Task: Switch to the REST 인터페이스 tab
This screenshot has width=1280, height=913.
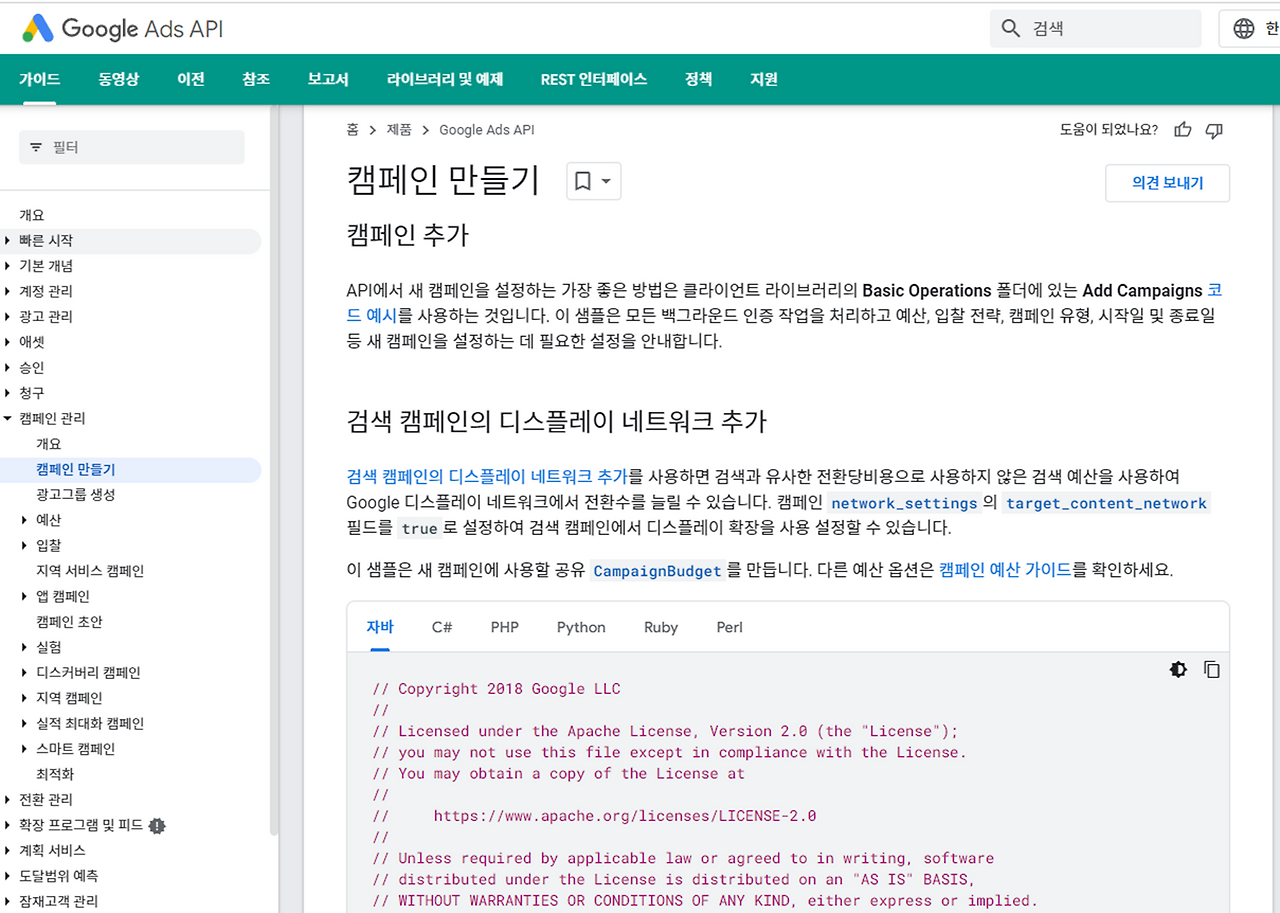Action: pos(594,79)
